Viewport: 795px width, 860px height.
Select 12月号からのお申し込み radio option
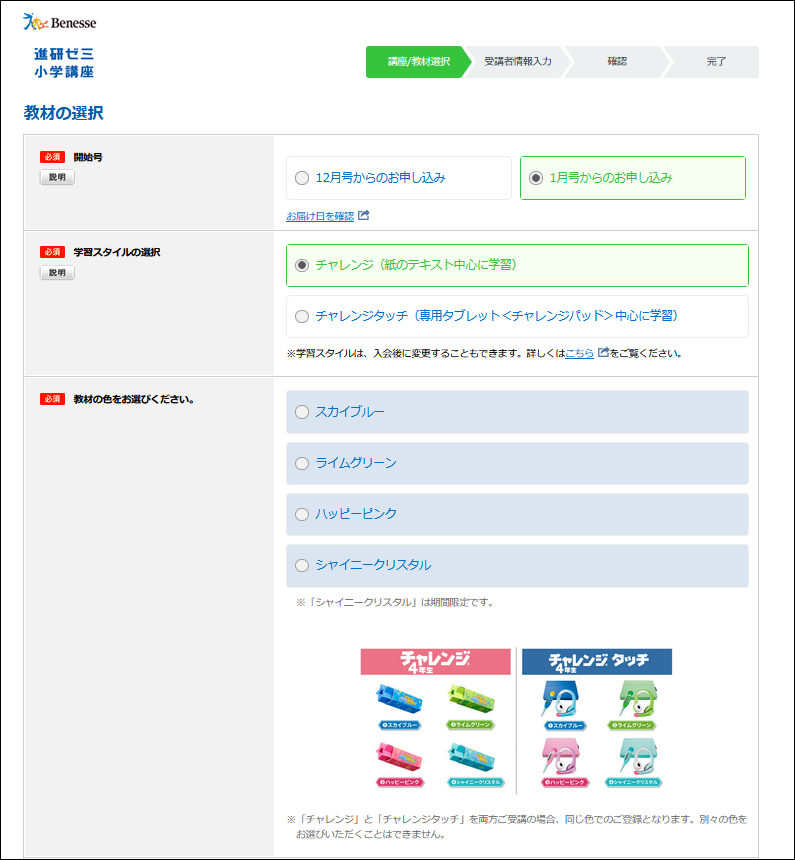click(x=303, y=178)
